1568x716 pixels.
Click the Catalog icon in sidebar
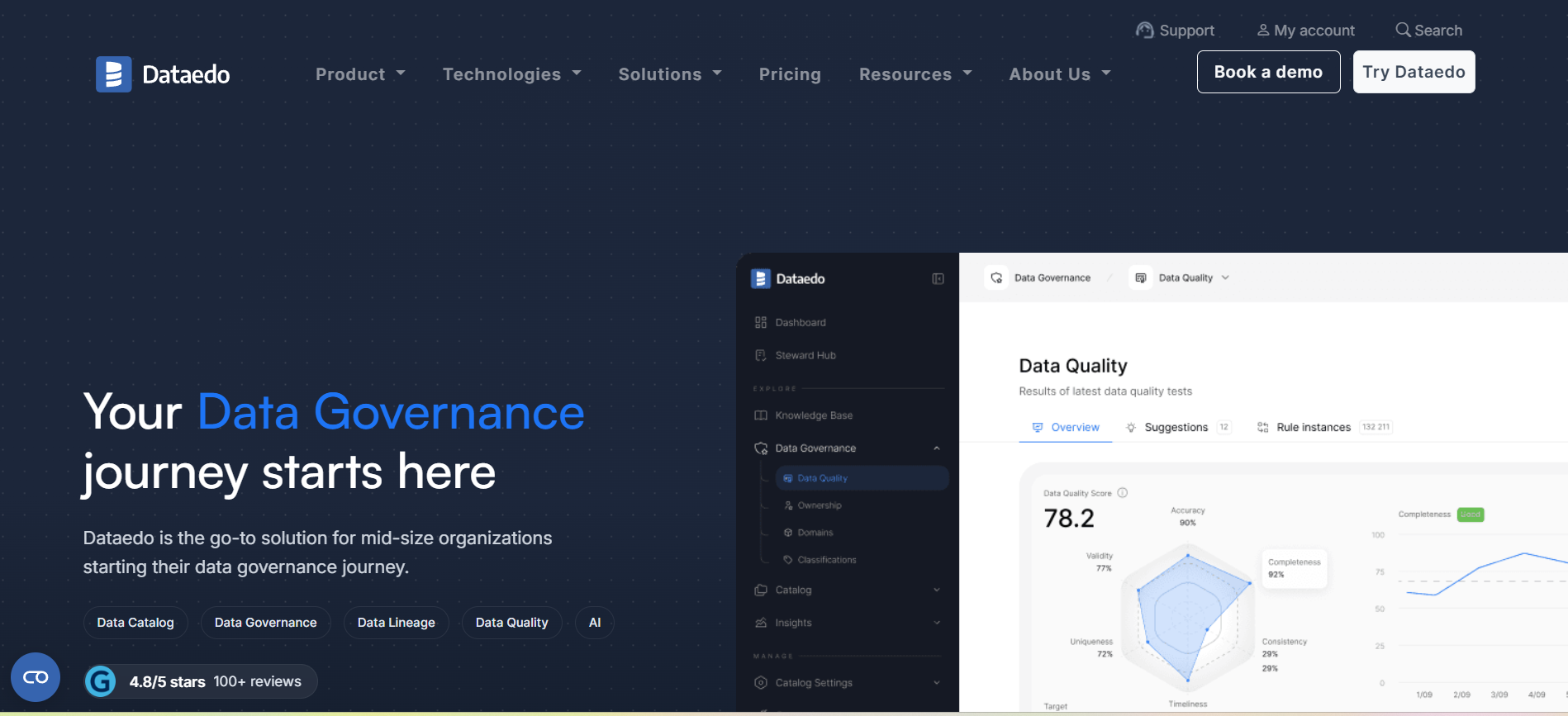tap(761, 590)
